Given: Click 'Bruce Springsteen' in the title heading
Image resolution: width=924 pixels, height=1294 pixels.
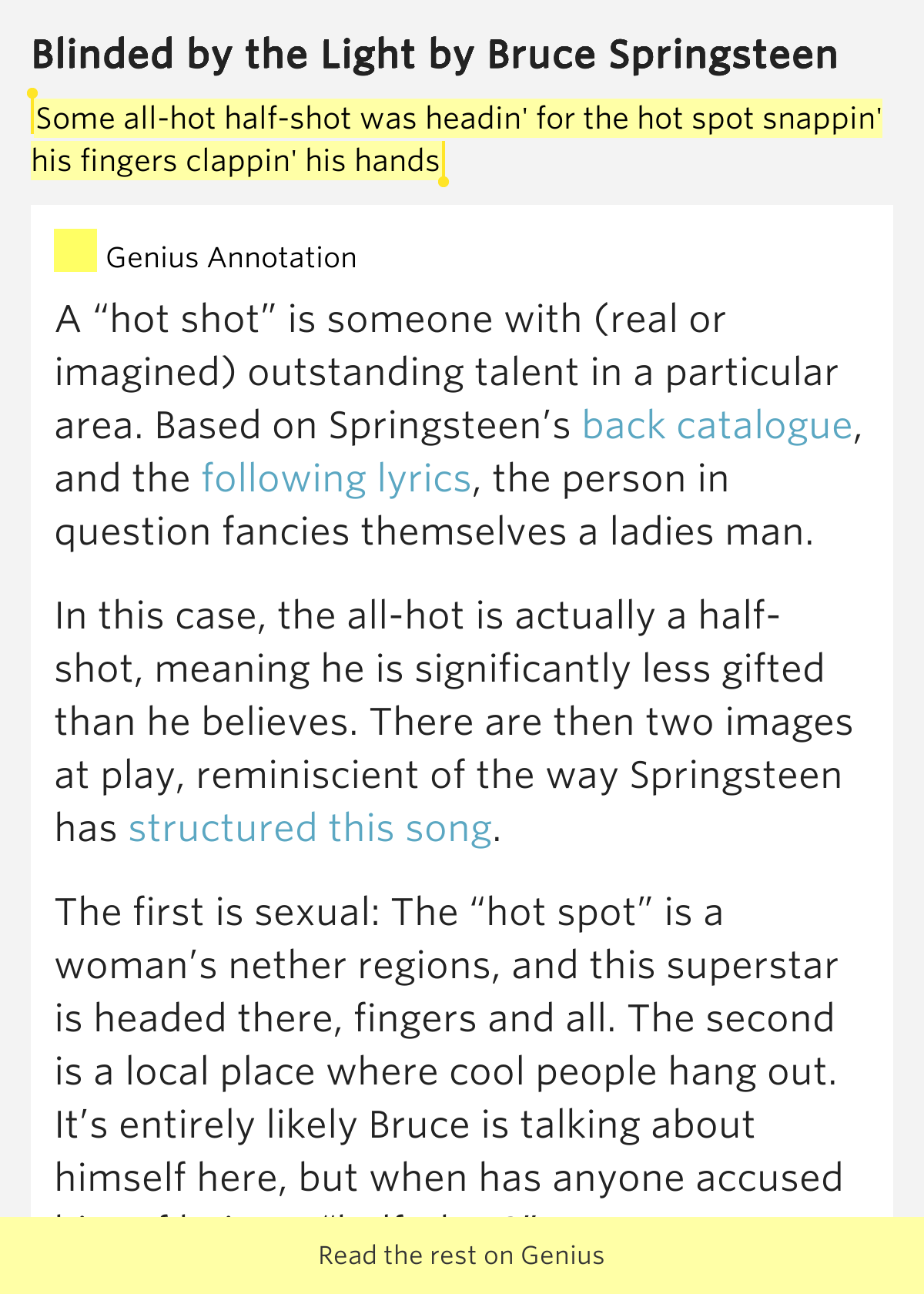Looking at the screenshot, I should (x=662, y=55).
